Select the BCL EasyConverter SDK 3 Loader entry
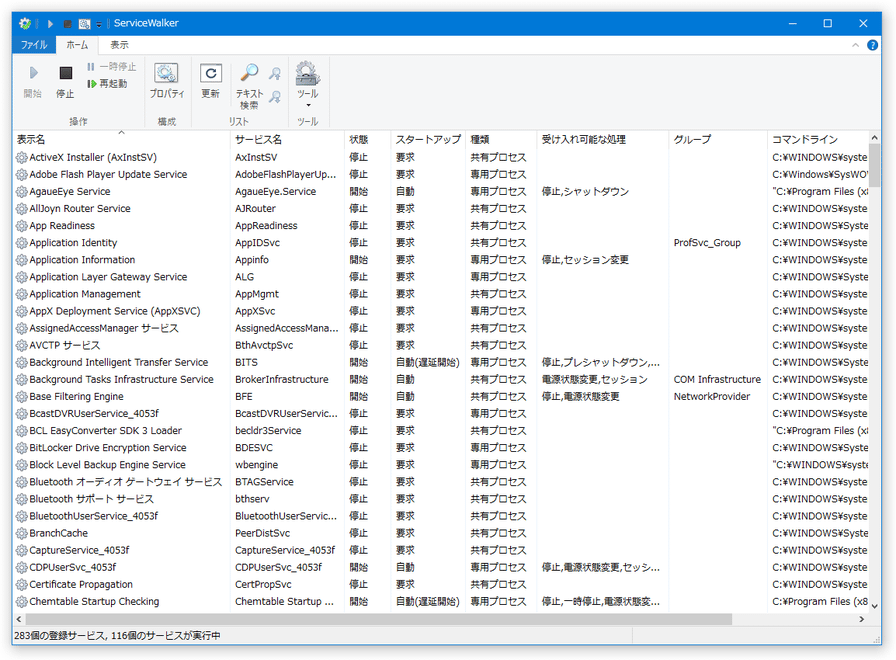The width and height of the screenshot is (896, 660). point(105,431)
